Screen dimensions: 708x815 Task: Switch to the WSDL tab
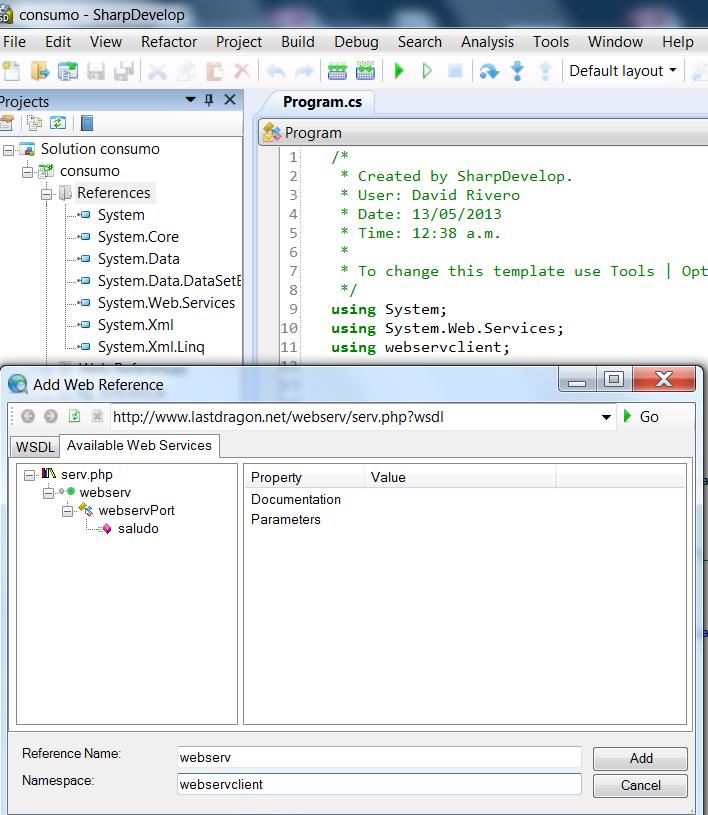point(35,446)
